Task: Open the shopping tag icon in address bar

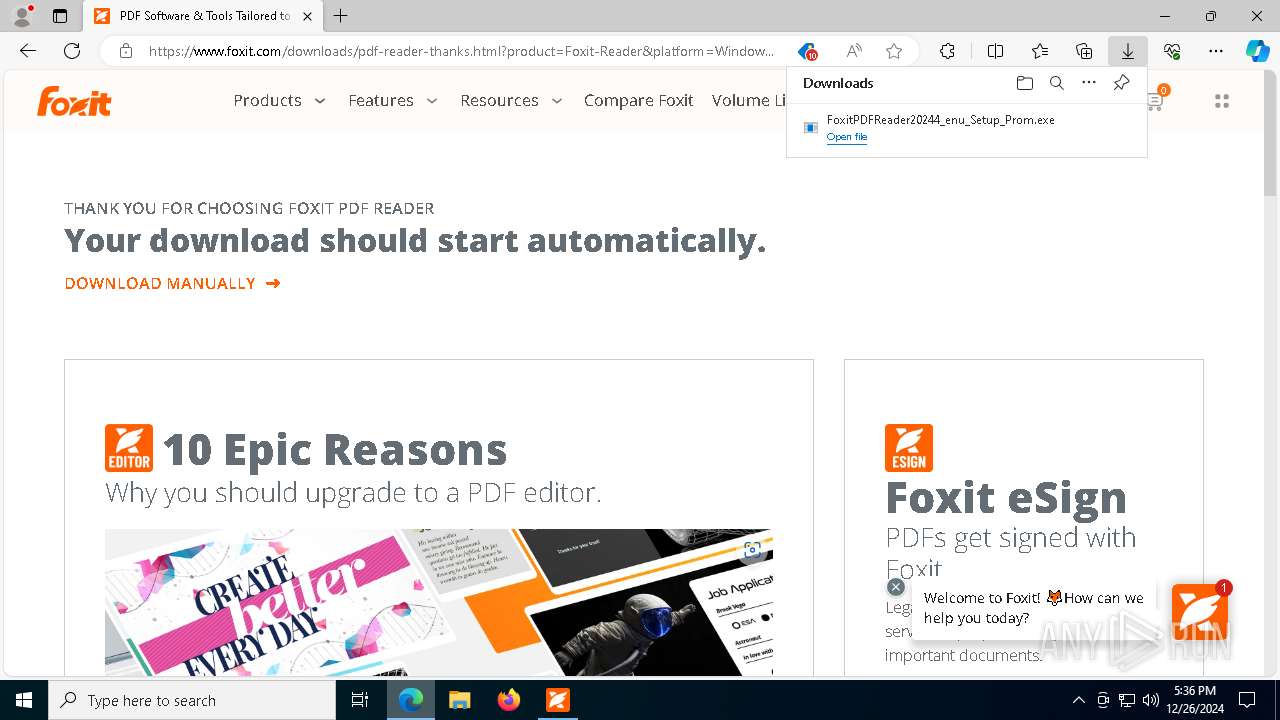Action: pos(807,51)
